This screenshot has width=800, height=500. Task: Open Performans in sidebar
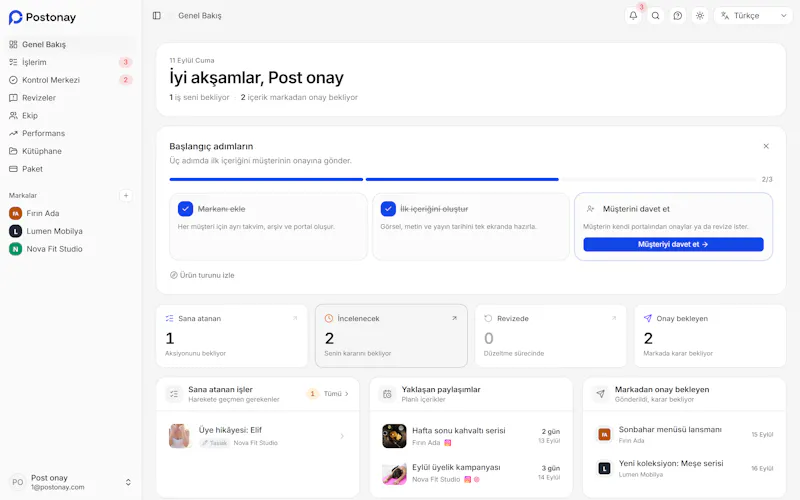click(x=70, y=134)
